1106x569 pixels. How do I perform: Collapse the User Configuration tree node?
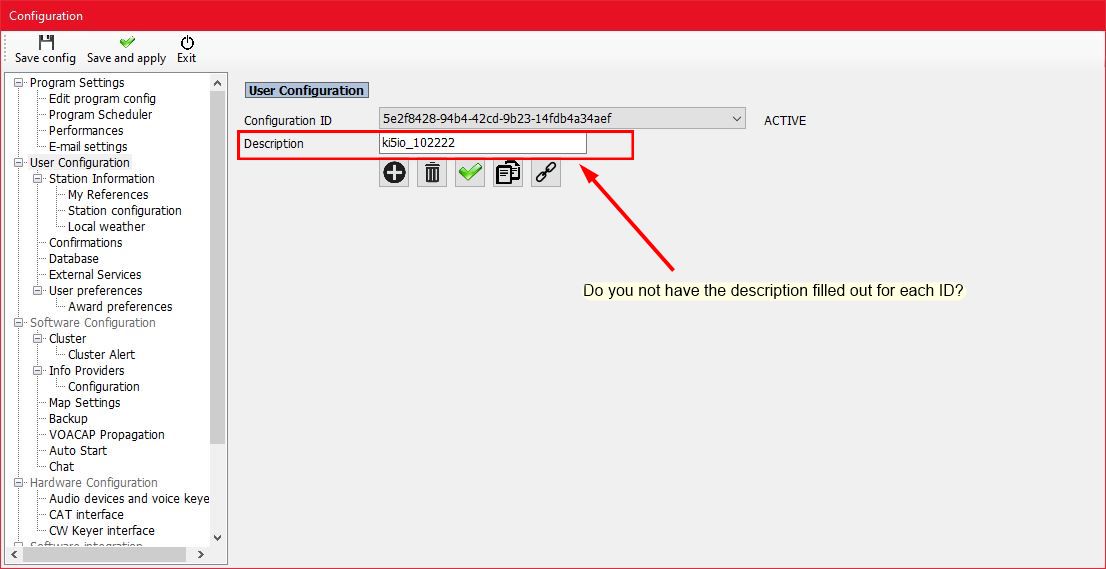19,163
